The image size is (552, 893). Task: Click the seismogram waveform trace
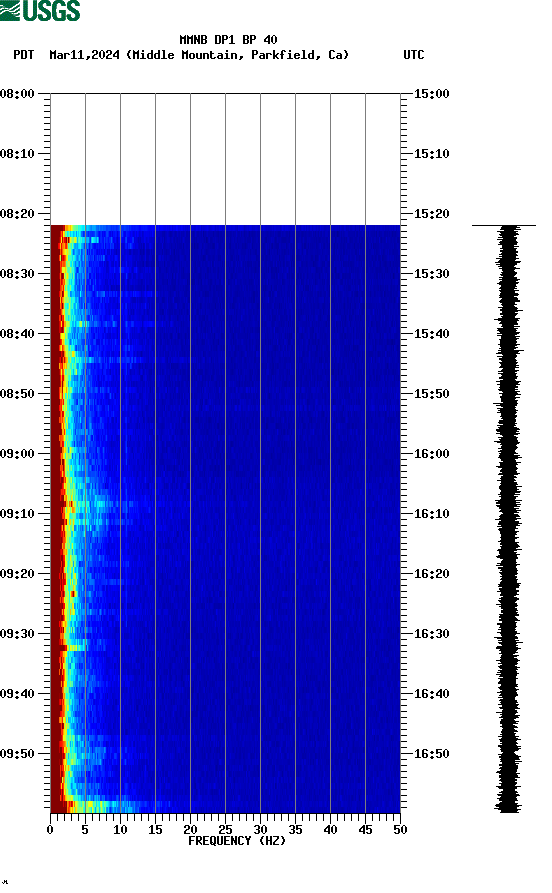point(508,519)
